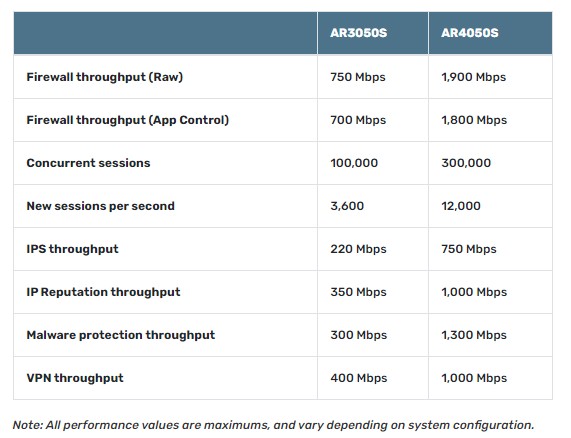
Task: Click the Concurrent sessions row label
Action: (x=88, y=163)
